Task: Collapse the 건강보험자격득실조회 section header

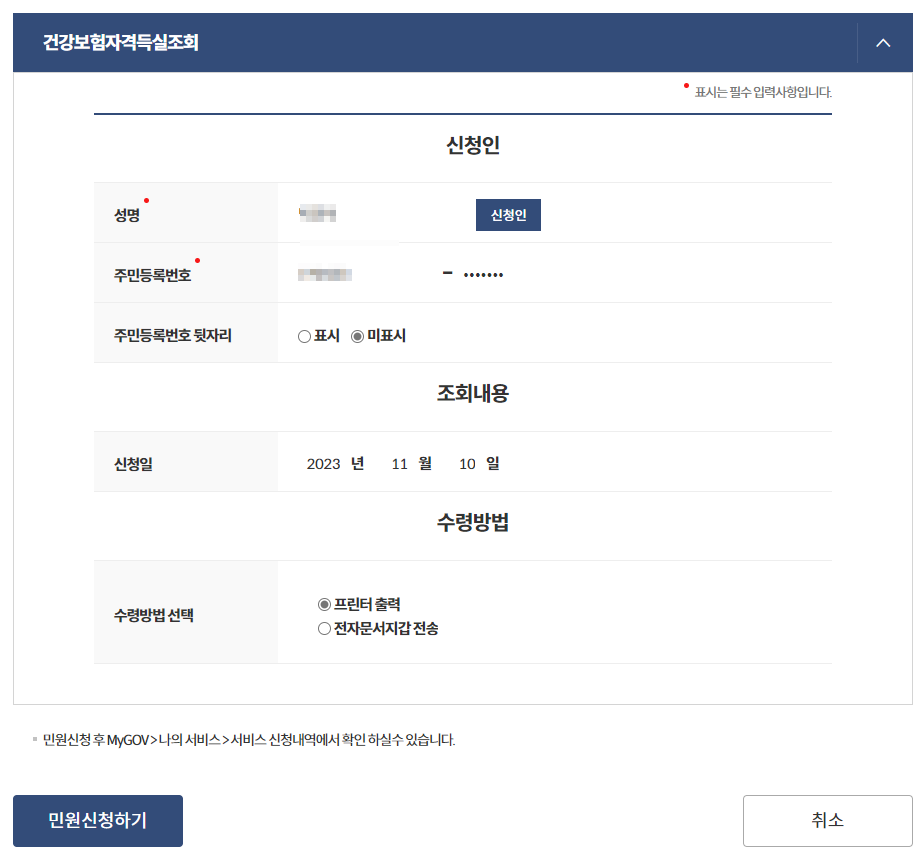Action: [x=881, y=43]
